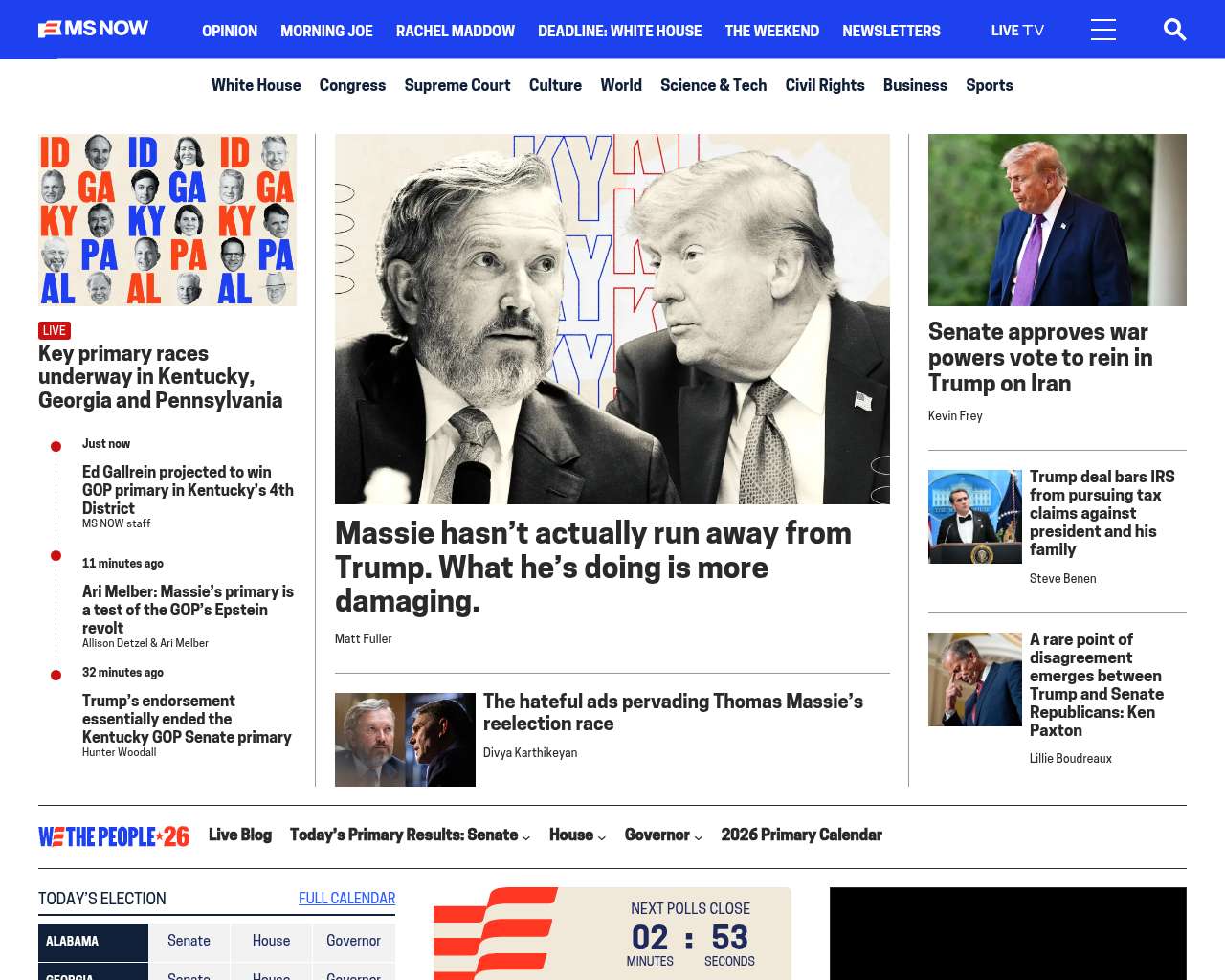Open the 2026 Primary Calendar link
1225x980 pixels.
tap(802, 835)
